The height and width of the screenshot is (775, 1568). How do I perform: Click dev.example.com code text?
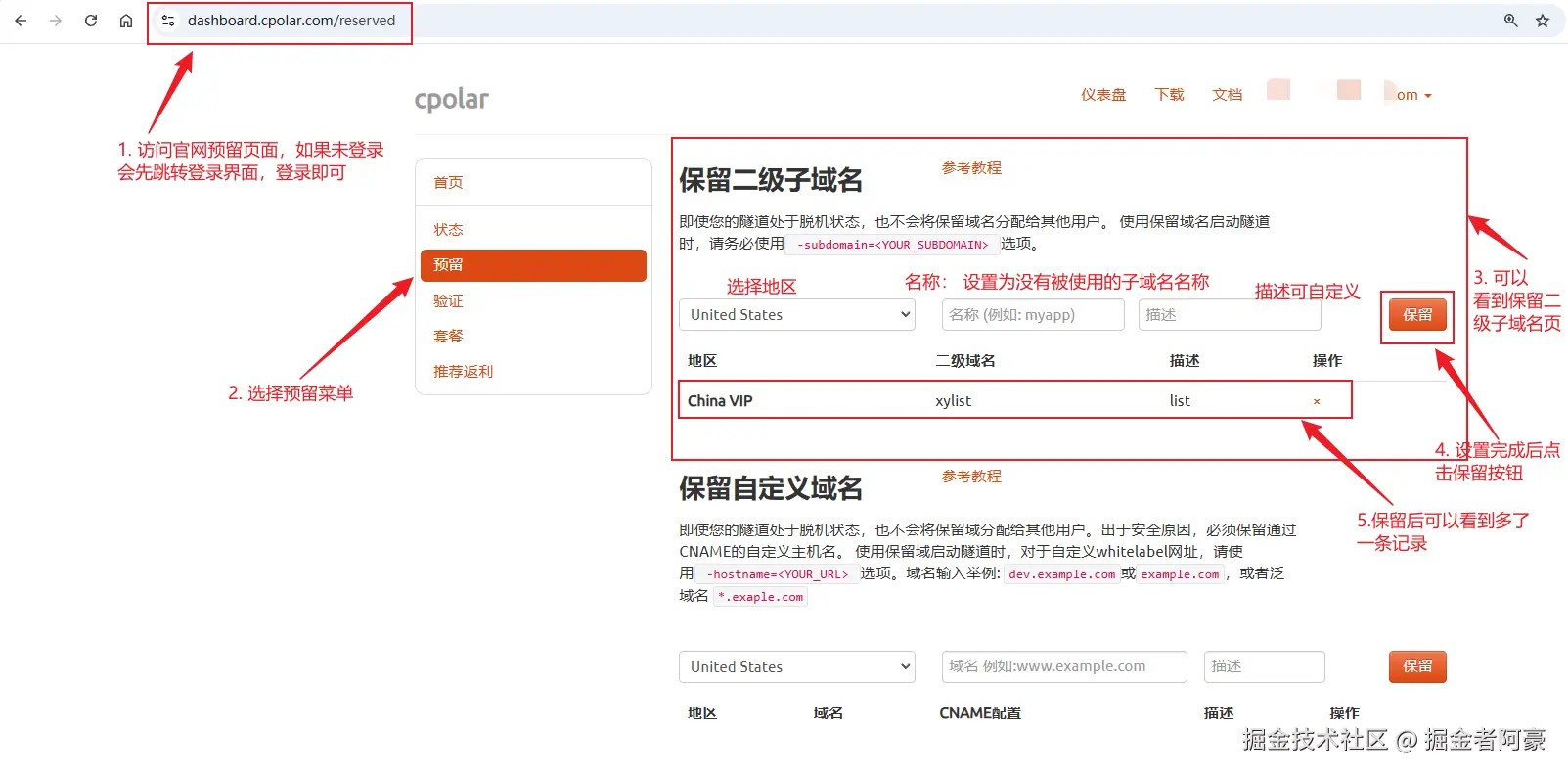(x=1061, y=574)
